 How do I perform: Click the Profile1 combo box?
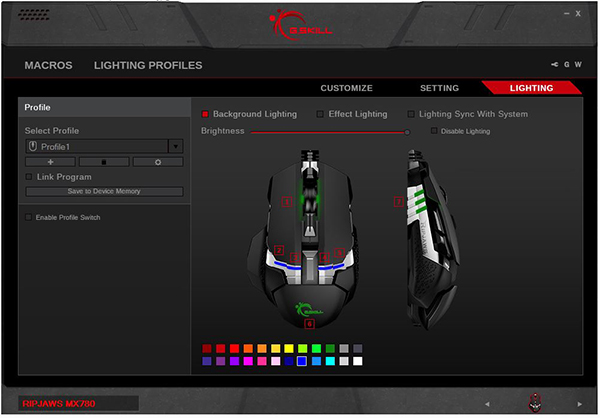pos(104,146)
